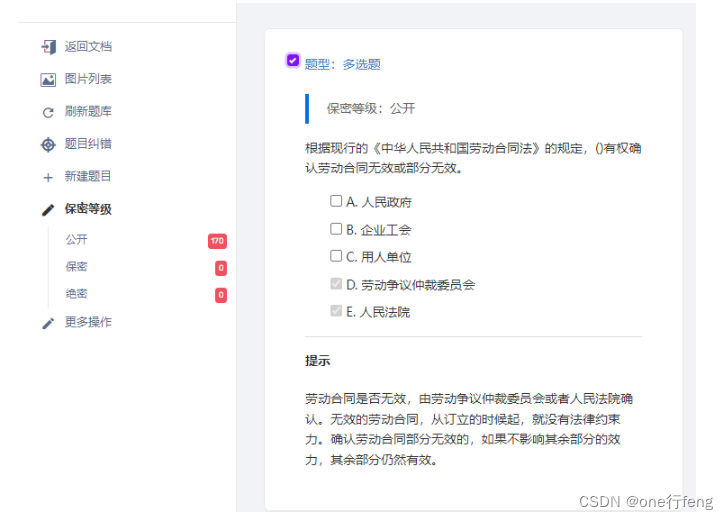Click the 0 badge next to 绝密

(x=221, y=295)
